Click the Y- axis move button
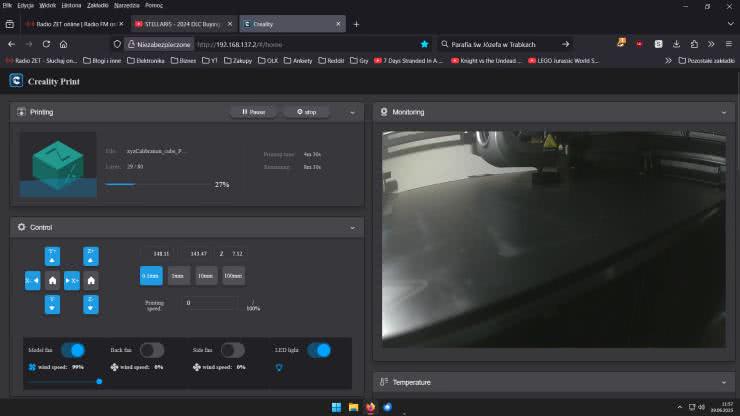Screen dimensions: 740x416 pos(52,305)
